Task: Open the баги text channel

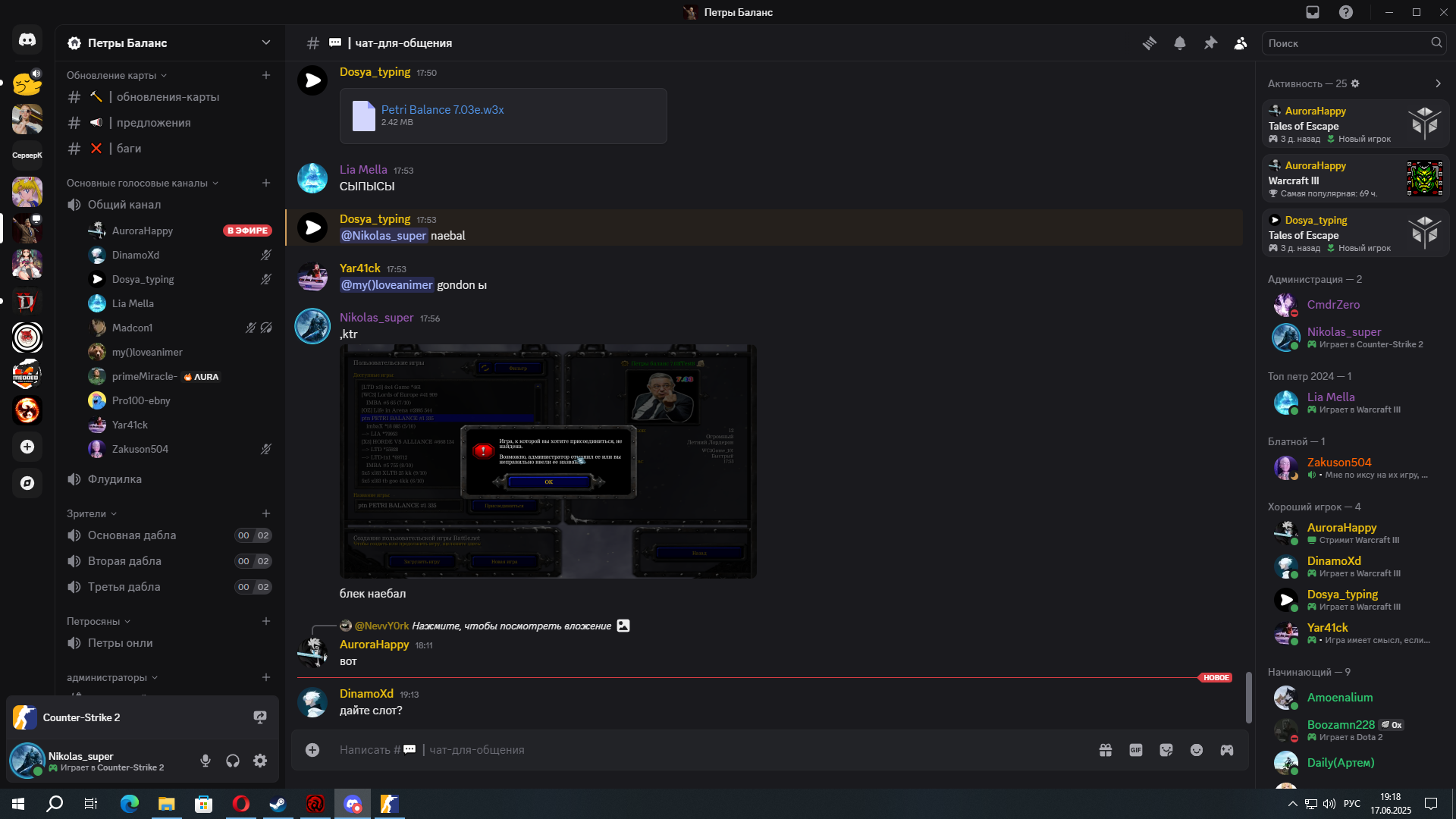Action: tap(170, 149)
